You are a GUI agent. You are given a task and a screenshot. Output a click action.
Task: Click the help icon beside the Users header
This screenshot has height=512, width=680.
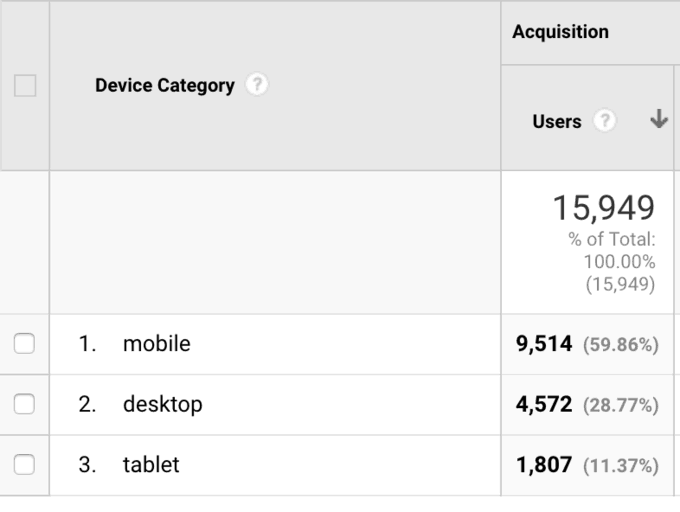(x=605, y=120)
